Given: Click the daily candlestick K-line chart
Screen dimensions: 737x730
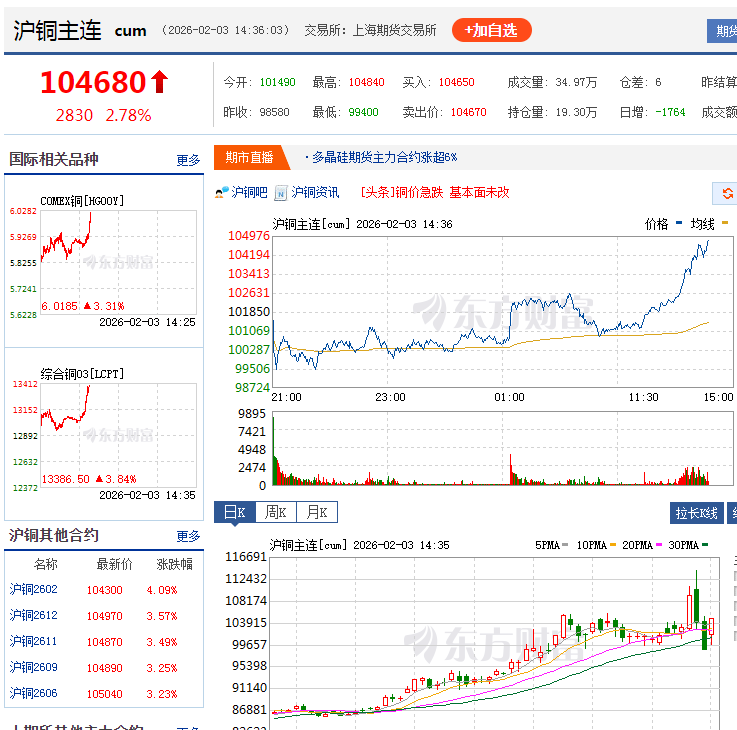Looking at the screenshot, I should click(x=494, y=644).
